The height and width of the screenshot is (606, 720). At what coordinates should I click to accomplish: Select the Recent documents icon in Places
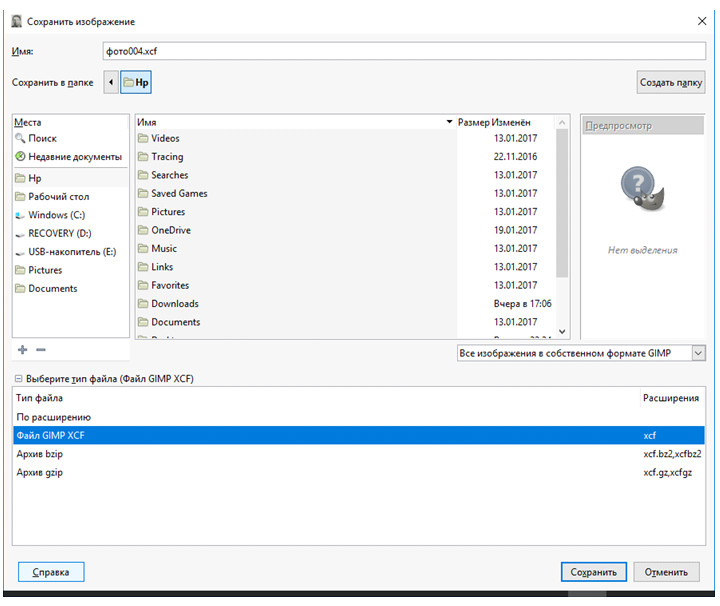click(20, 157)
